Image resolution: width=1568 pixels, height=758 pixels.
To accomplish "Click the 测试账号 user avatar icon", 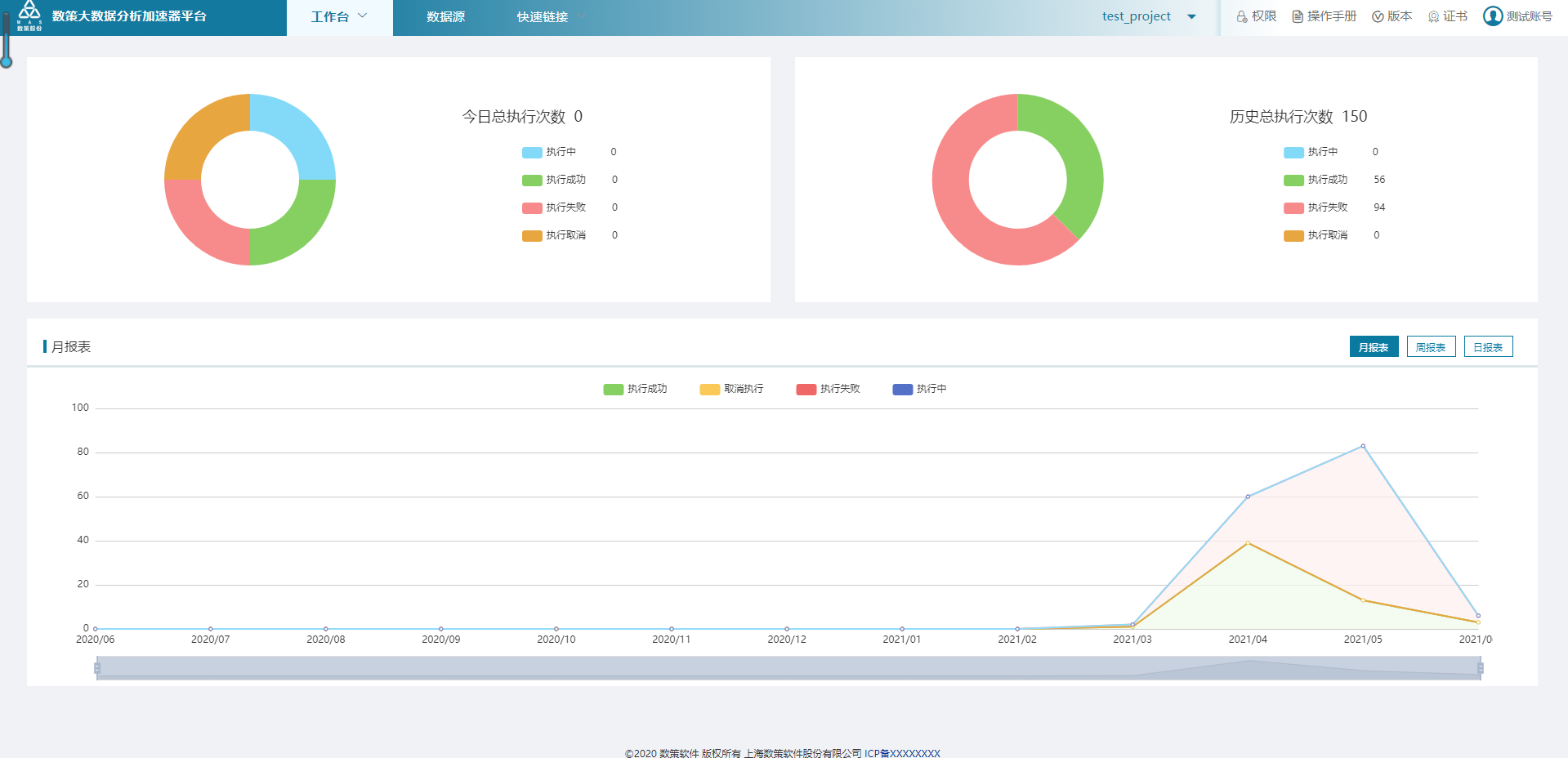I will coord(1493,16).
